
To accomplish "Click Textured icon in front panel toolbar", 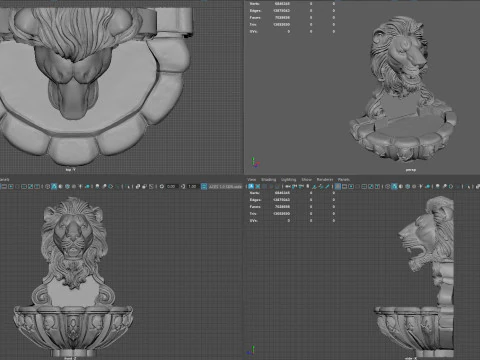I will pyautogui.click(x=74, y=186).
